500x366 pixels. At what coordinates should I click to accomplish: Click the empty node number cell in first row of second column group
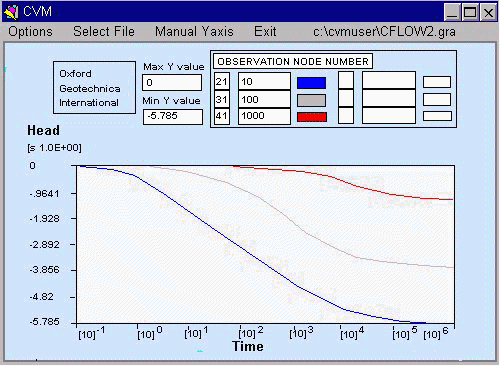(346, 80)
